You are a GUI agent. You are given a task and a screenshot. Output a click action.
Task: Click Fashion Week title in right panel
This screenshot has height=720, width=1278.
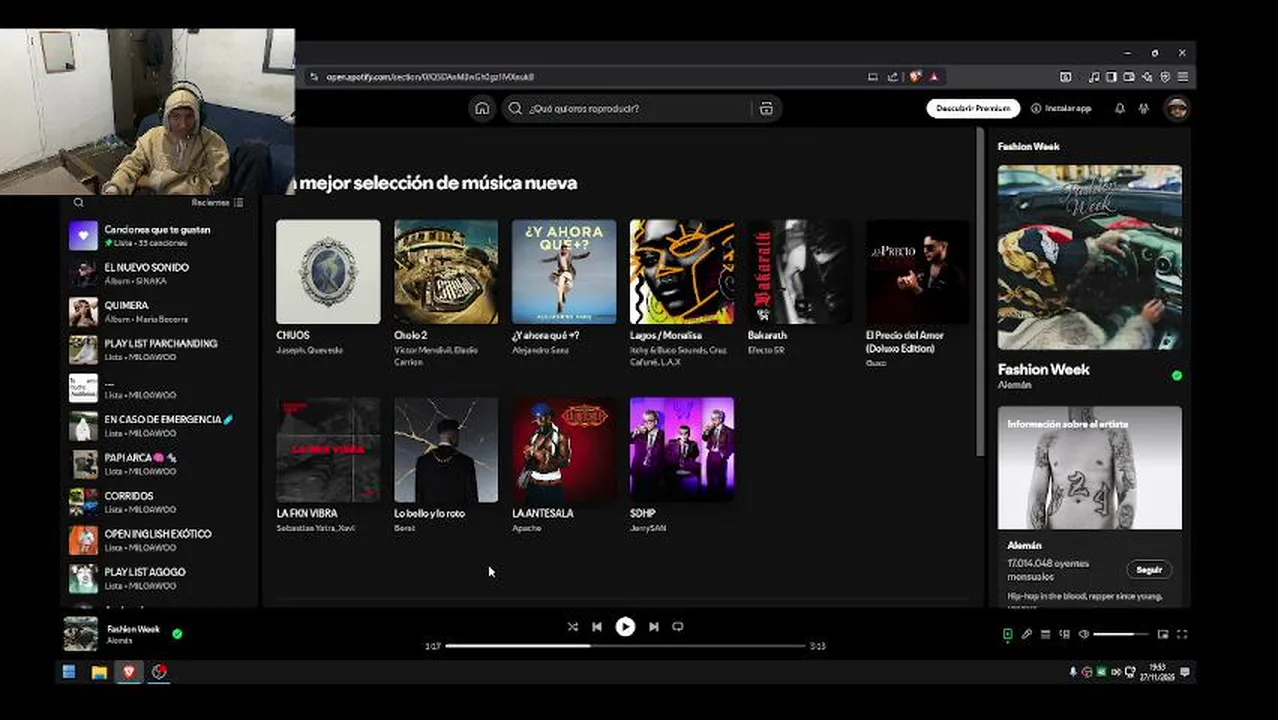[1044, 369]
